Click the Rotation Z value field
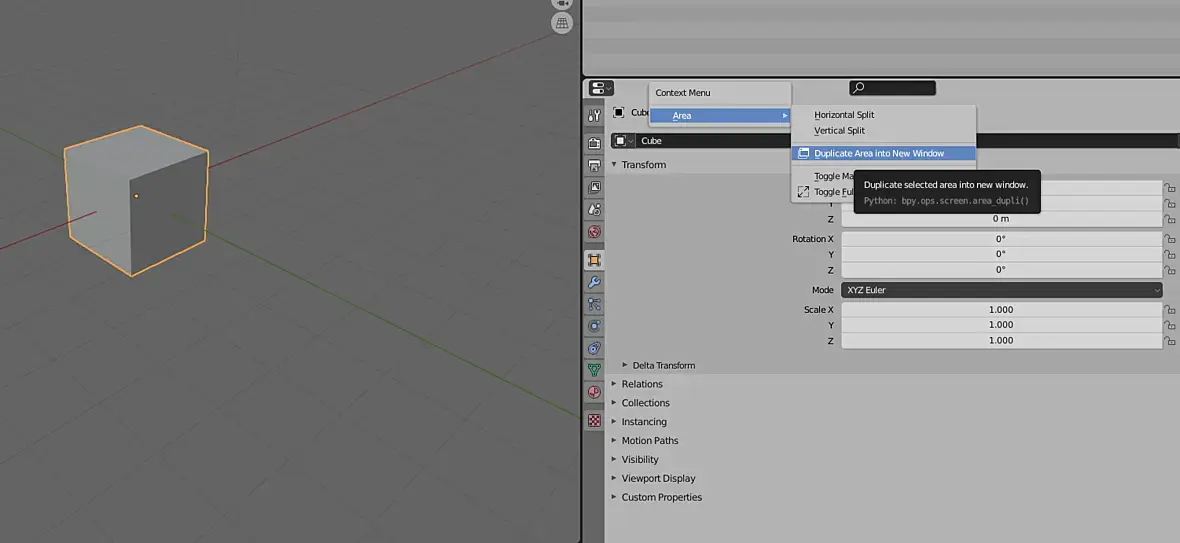 point(1002,270)
